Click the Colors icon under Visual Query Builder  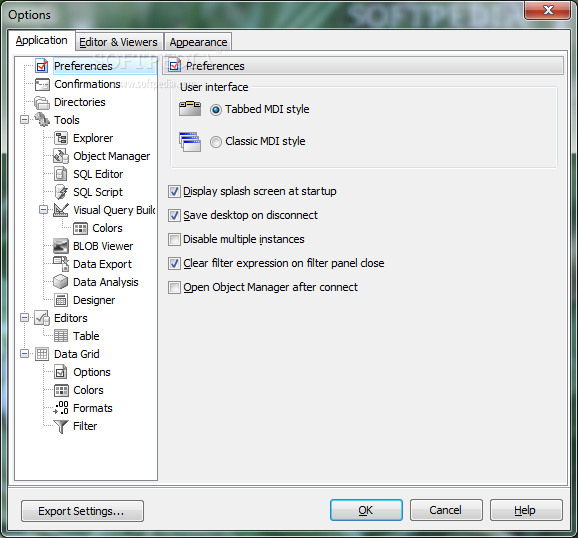click(80, 228)
